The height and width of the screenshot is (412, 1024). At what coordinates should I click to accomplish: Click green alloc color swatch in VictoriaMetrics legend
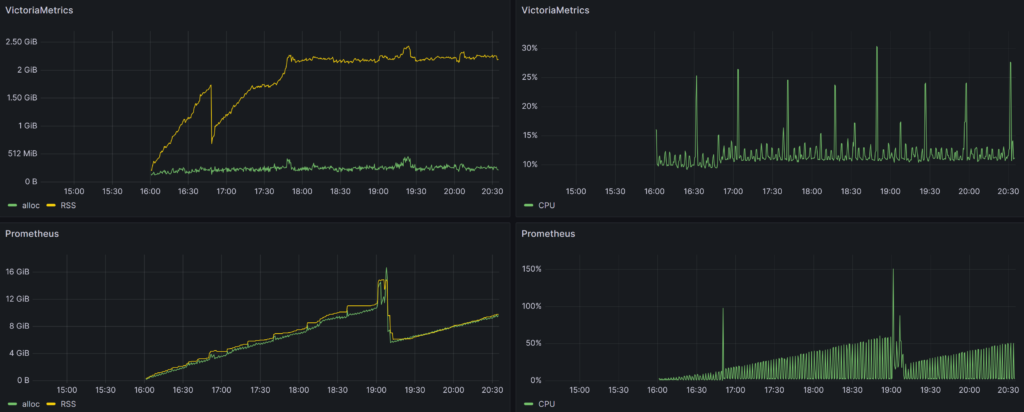click(x=11, y=205)
